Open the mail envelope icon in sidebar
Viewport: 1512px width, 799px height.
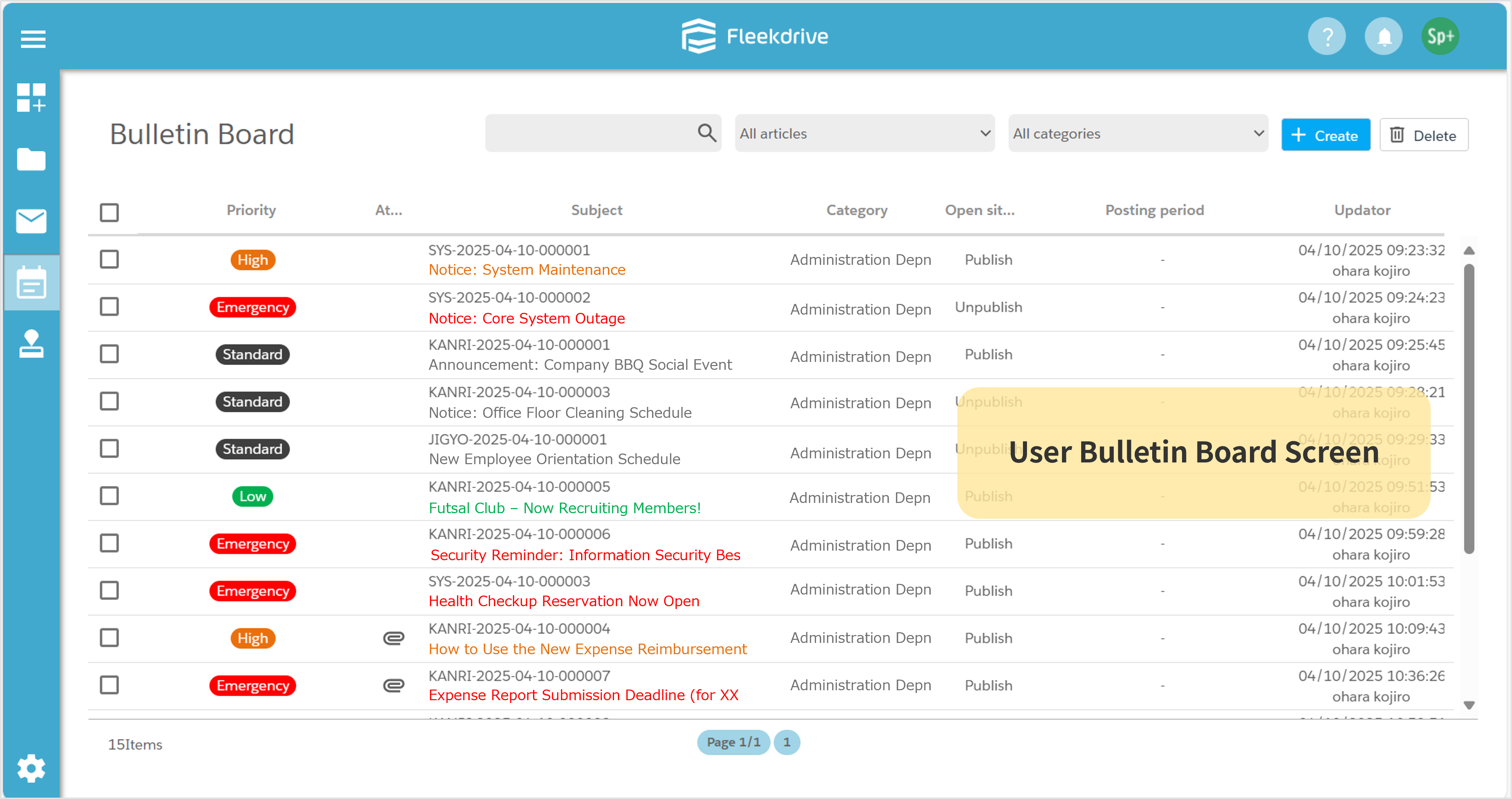[31, 221]
